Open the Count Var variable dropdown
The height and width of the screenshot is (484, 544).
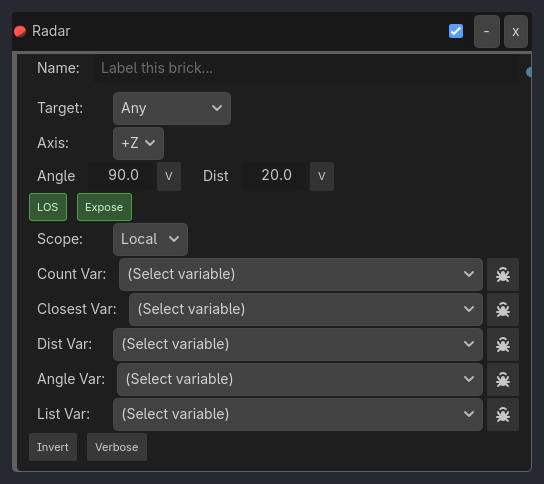[301, 274]
